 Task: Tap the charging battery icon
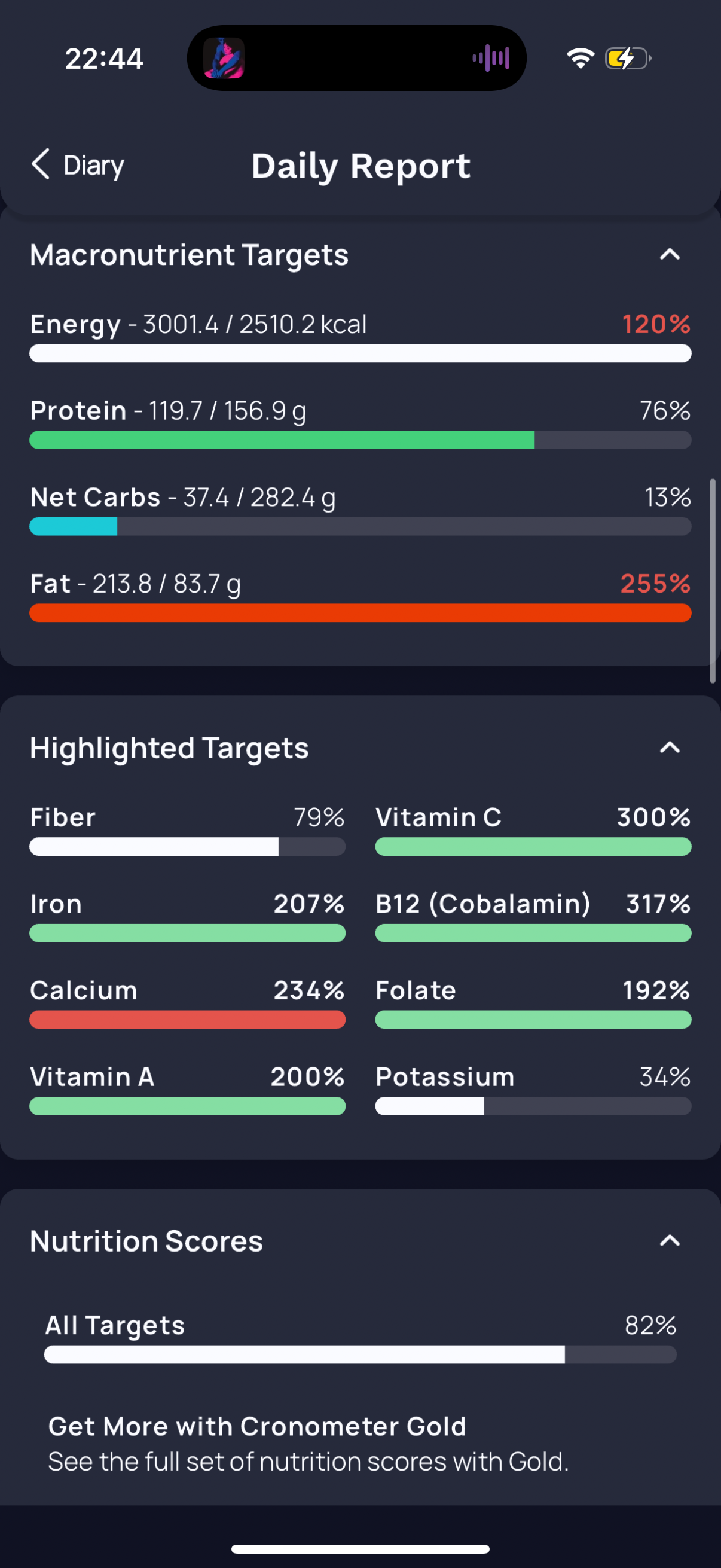point(628,59)
